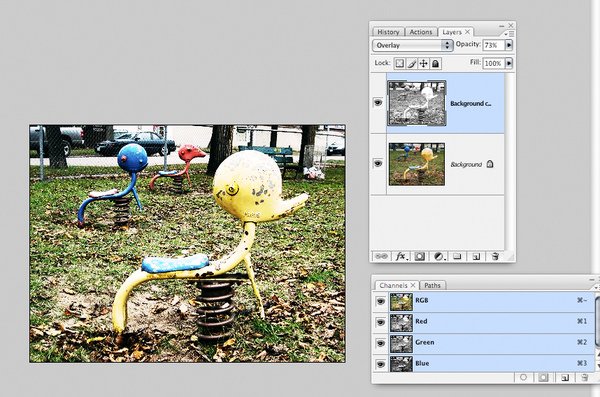Switch to the Actions tab
This screenshot has height=397, width=600.
[421, 32]
